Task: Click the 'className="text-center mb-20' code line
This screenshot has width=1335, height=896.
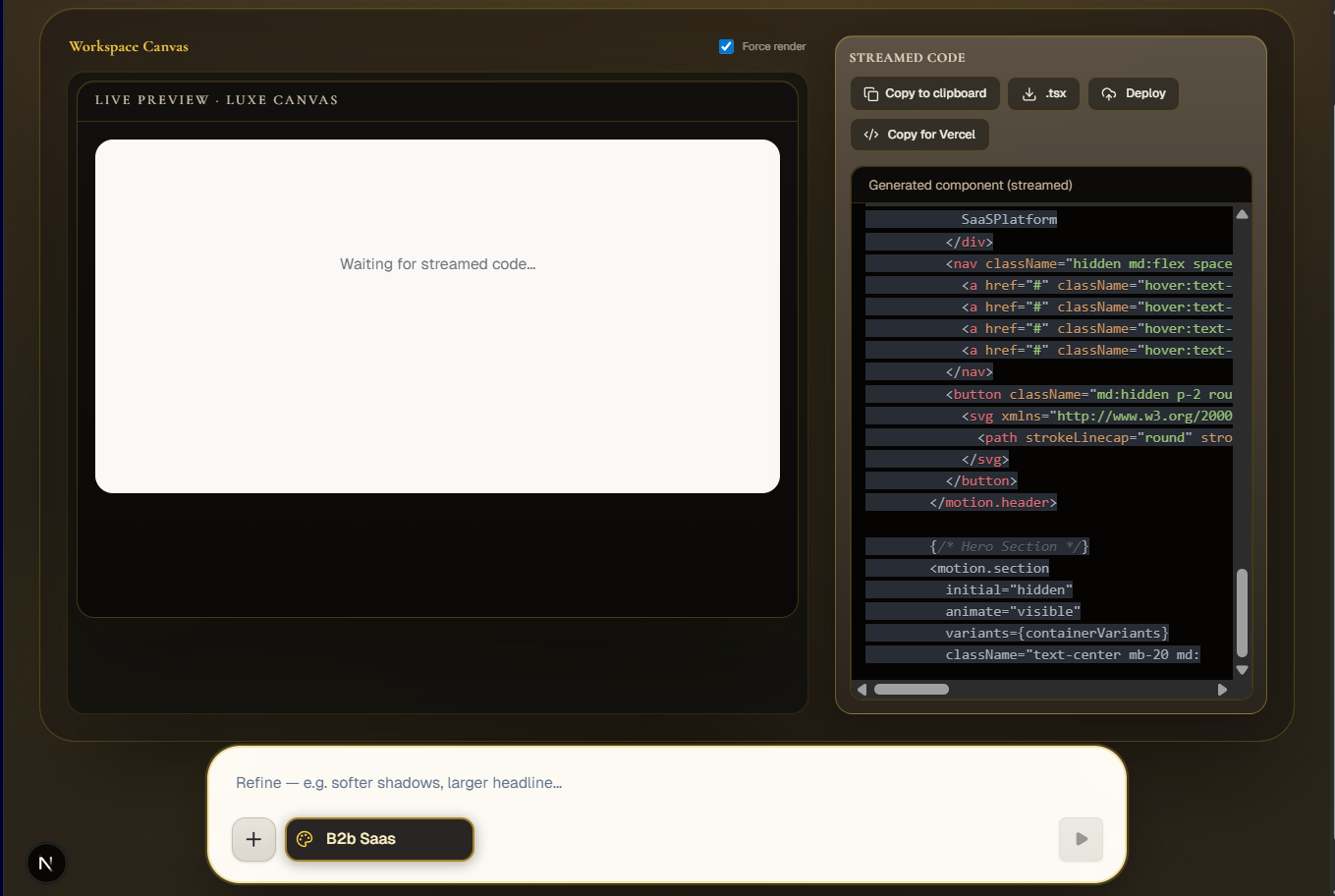Action: coord(1073,655)
